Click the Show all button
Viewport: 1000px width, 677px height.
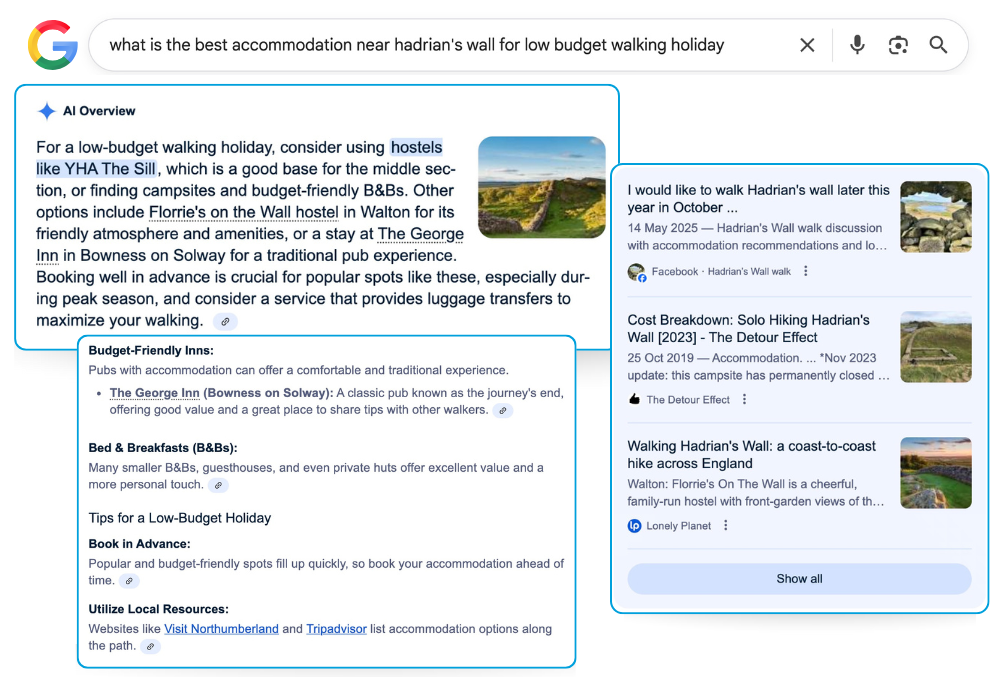[x=799, y=579]
